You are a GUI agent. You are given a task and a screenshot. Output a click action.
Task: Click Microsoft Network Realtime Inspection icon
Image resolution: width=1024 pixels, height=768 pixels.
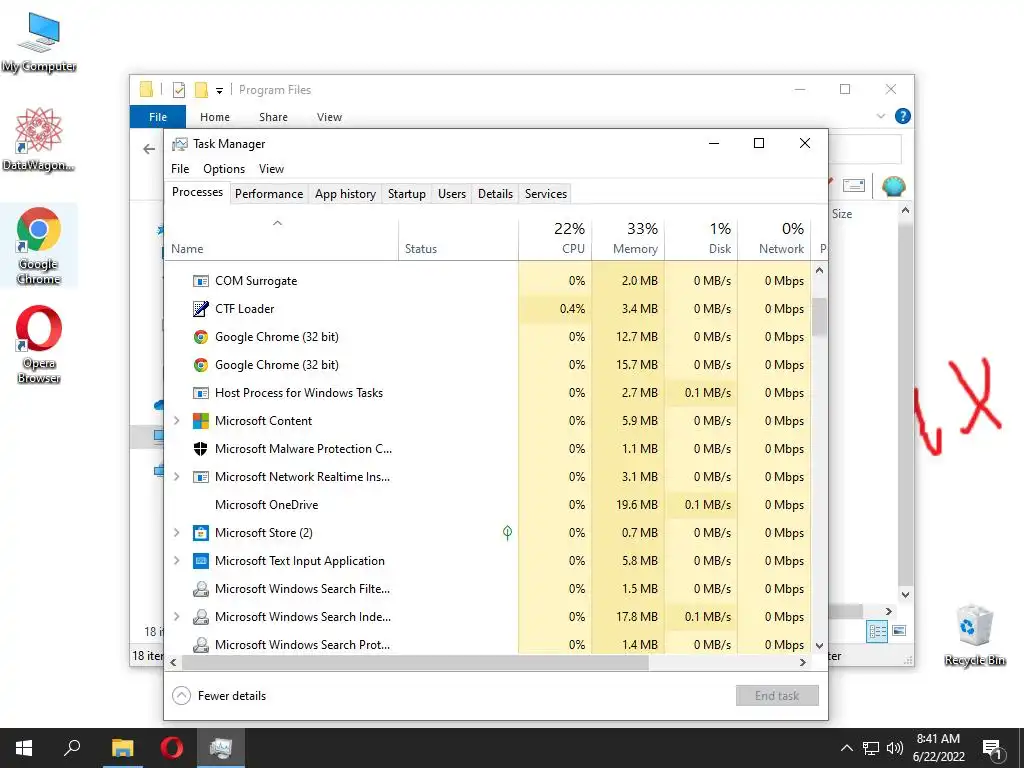tap(200, 477)
